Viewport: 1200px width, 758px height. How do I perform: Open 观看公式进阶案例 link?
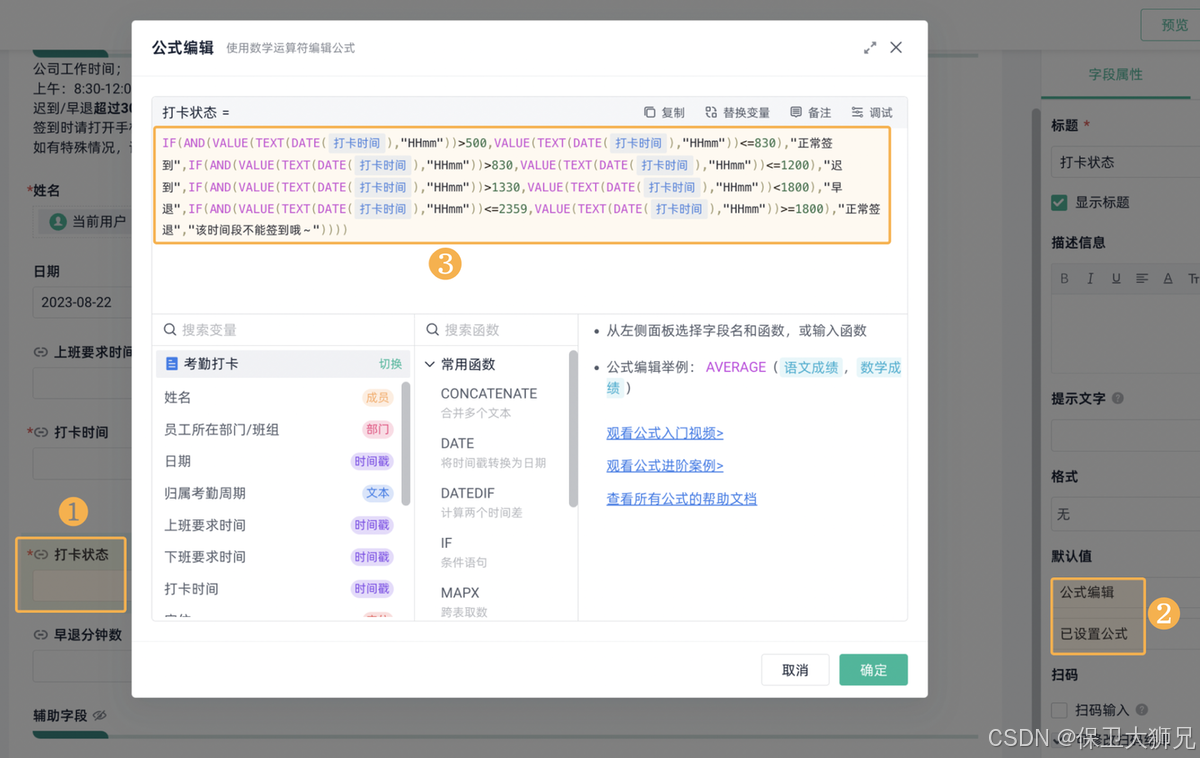click(x=665, y=465)
